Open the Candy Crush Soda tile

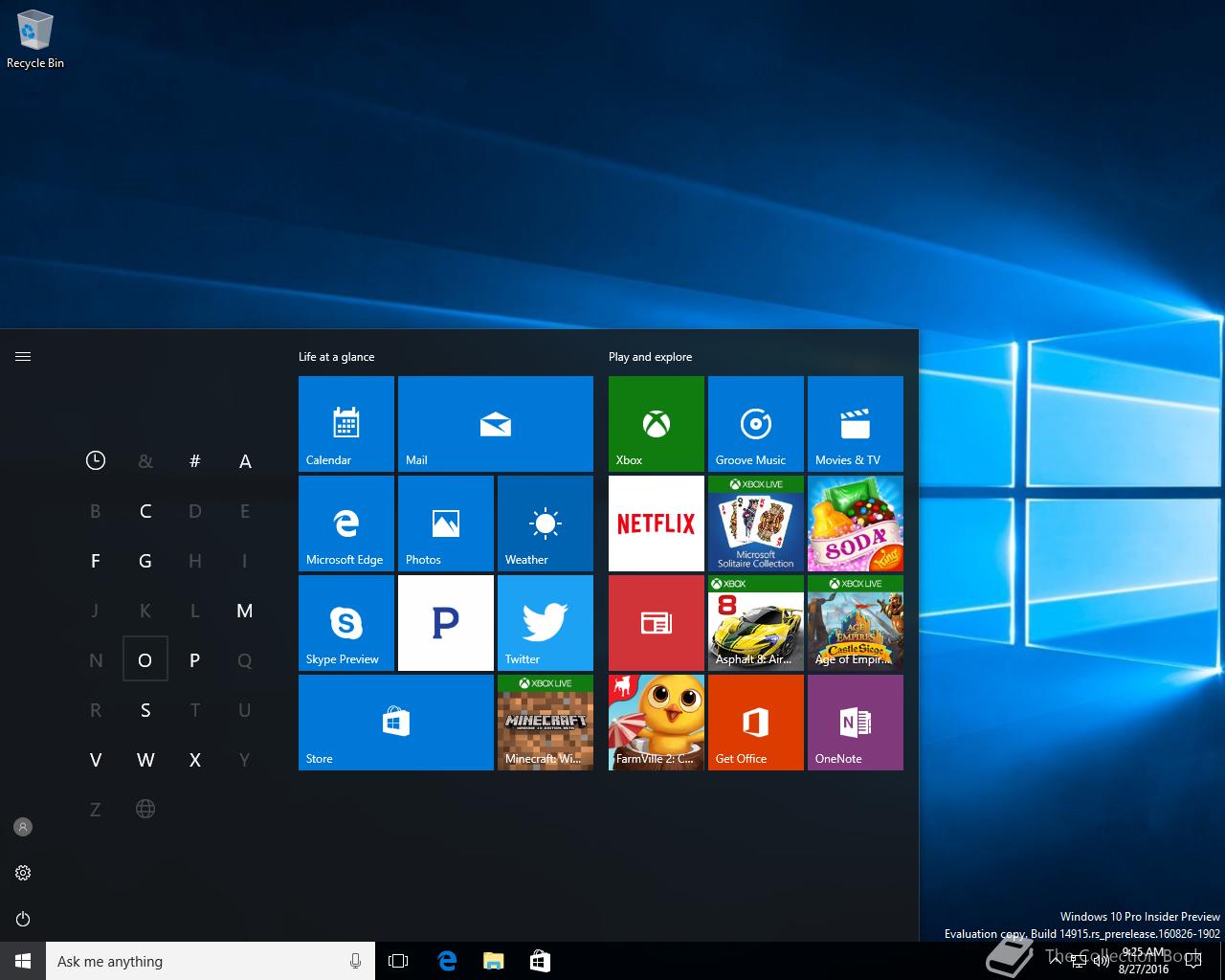(x=856, y=523)
